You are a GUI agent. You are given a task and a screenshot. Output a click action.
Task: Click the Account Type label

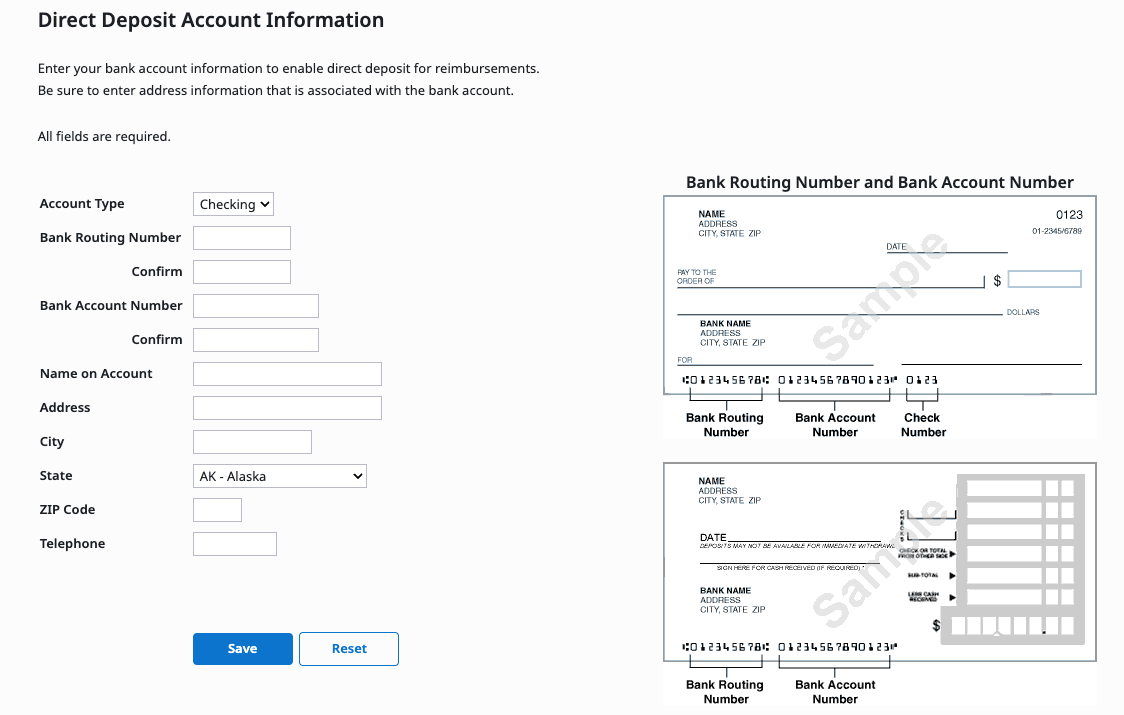pyautogui.click(x=82, y=204)
